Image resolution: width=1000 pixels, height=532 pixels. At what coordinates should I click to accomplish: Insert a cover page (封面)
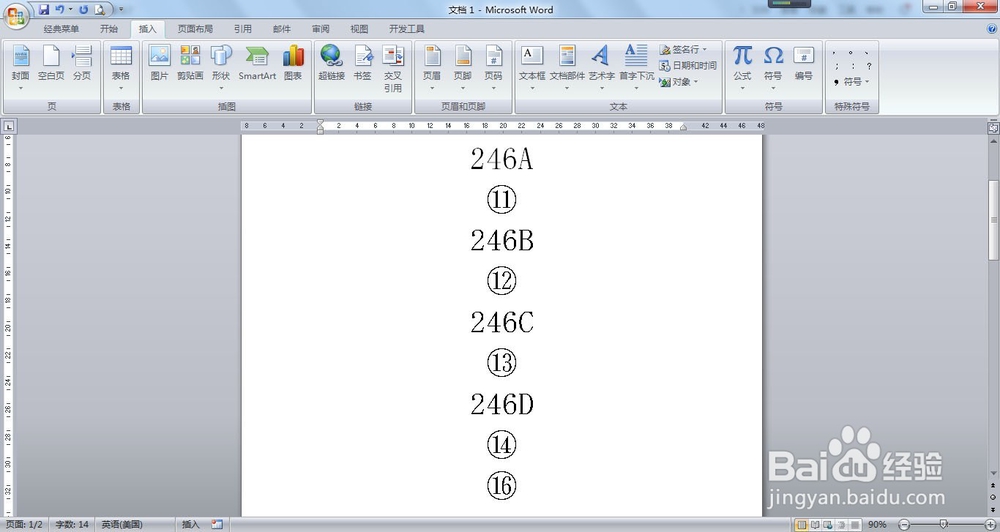pos(20,67)
